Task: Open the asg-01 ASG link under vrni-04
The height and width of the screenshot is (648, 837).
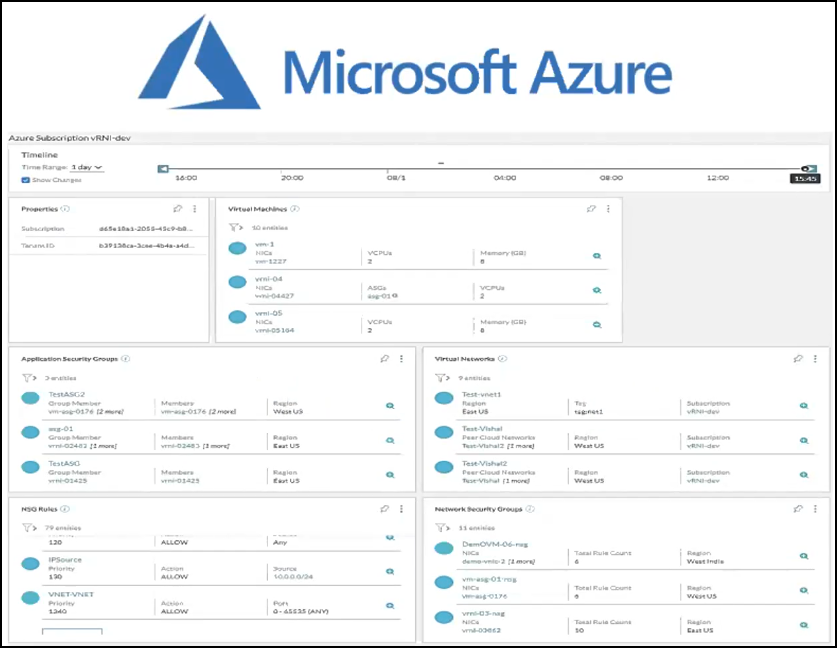Action: (x=379, y=296)
